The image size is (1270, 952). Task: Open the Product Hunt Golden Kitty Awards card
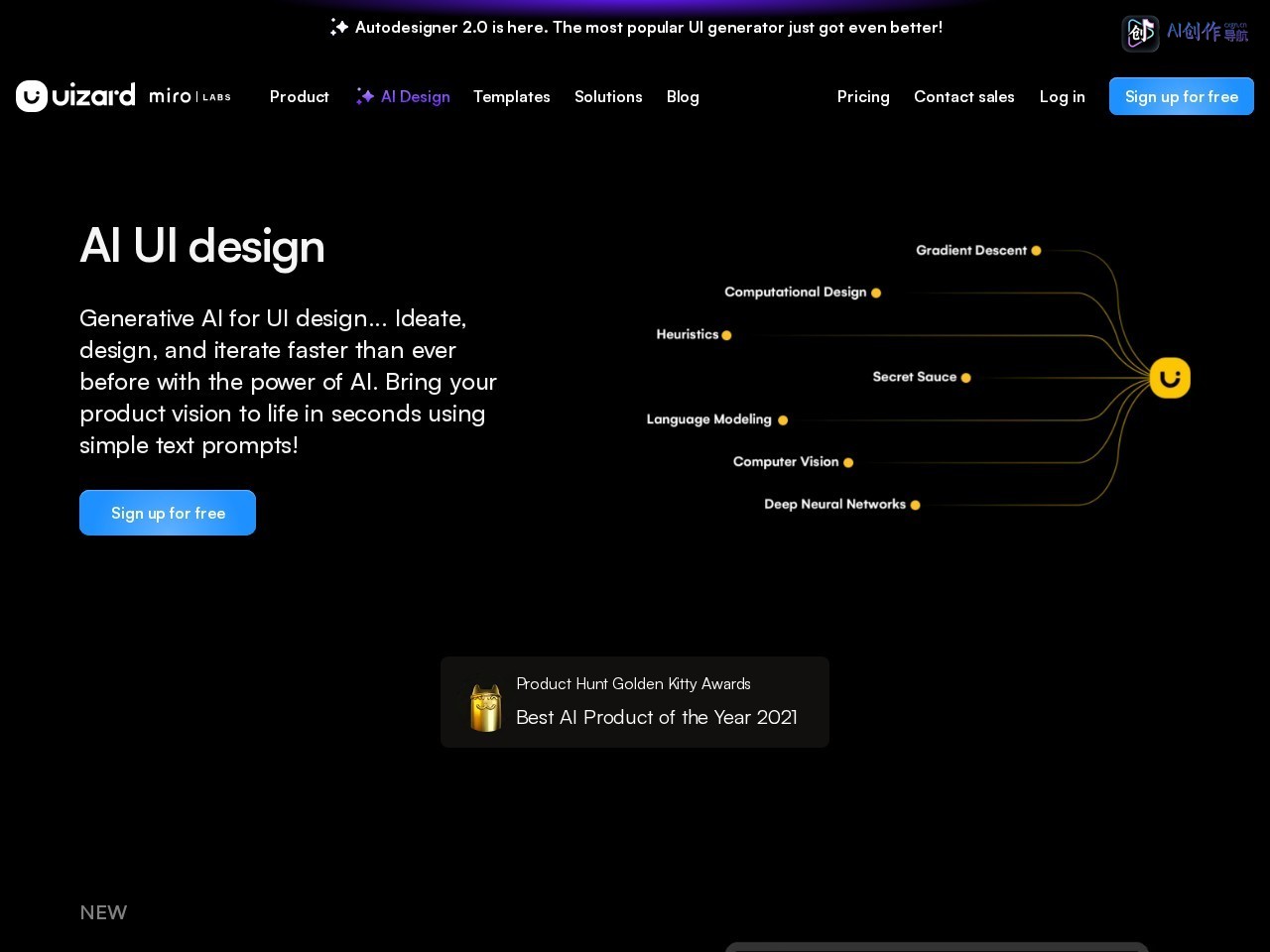click(635, 702)
